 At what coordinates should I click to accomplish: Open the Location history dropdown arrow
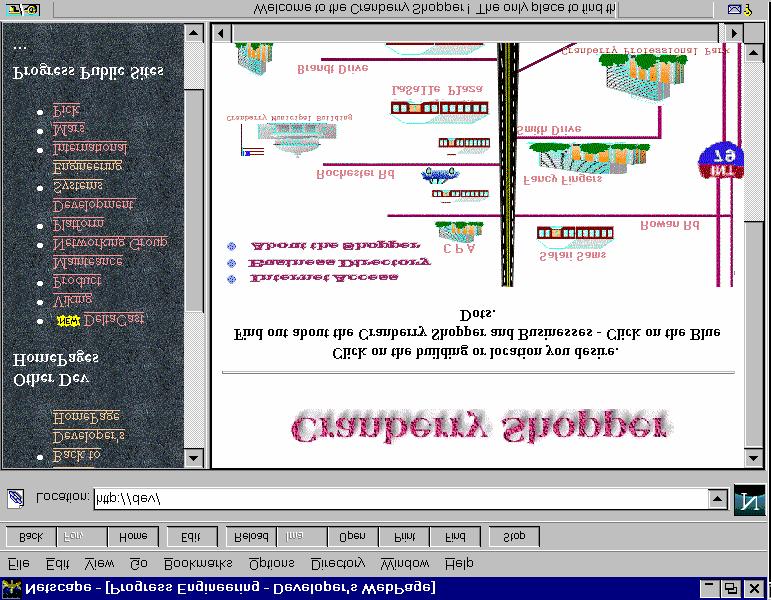point(718,499)
